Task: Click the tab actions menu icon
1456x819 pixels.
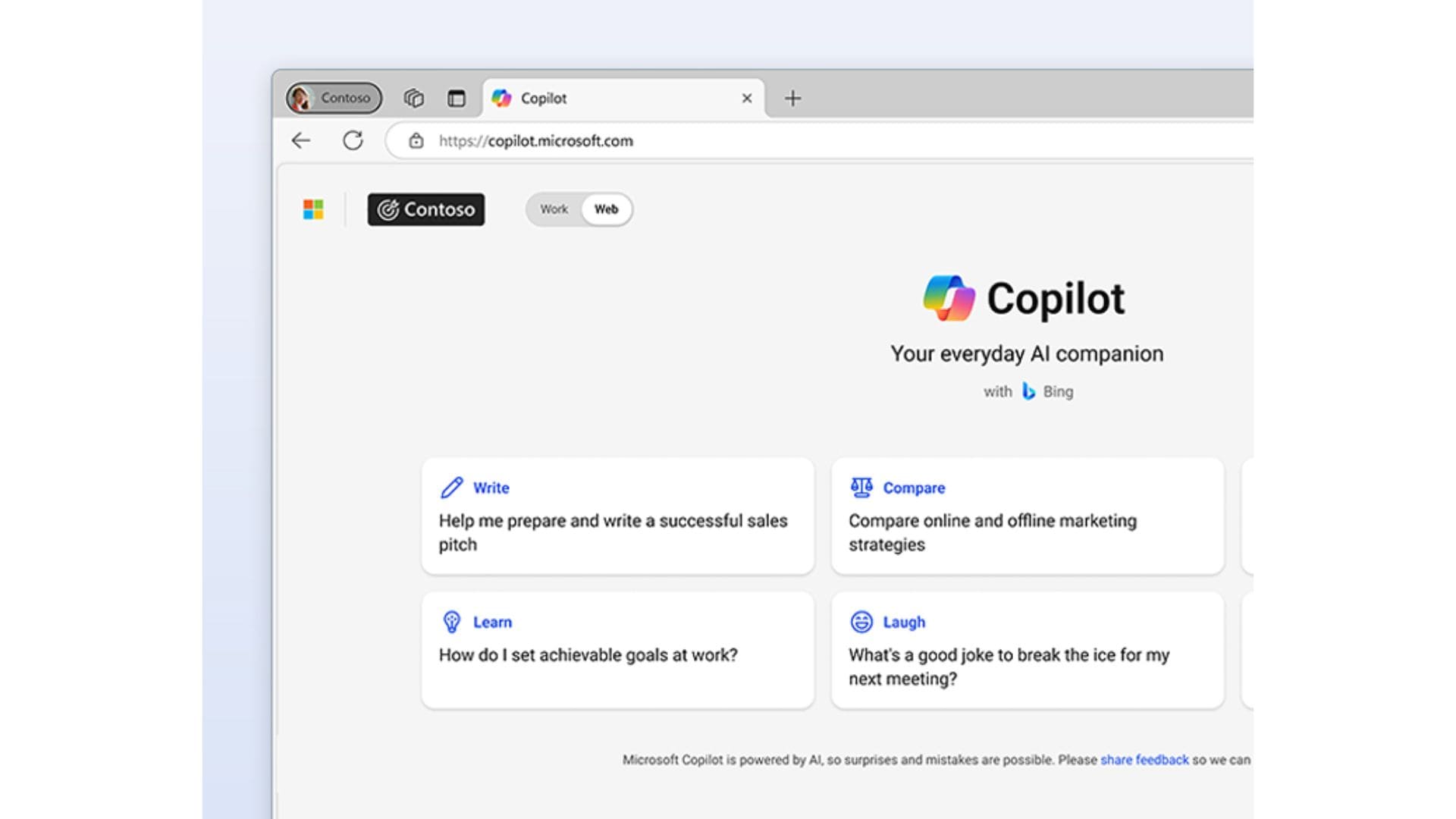Action: [457, 98]
